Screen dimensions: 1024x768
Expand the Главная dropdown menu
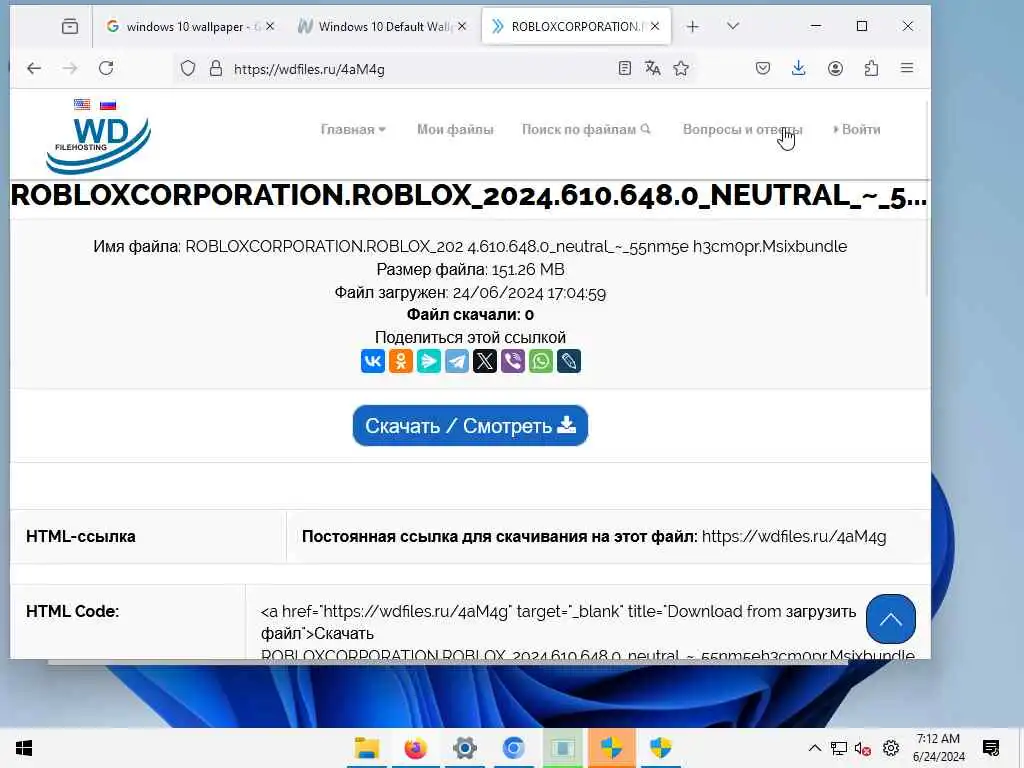click(353, 129)
